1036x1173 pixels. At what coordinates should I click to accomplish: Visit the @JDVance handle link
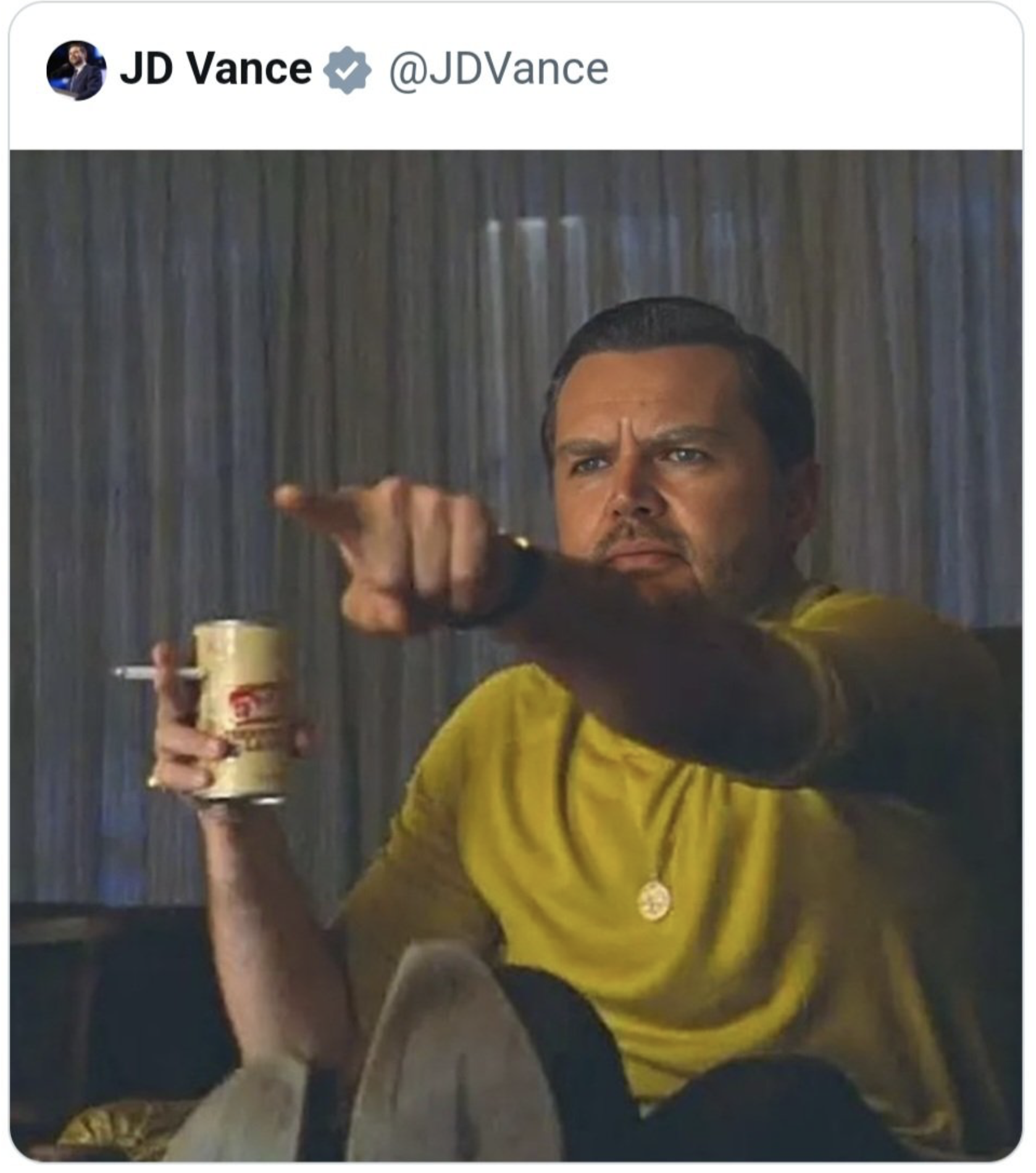click(x=498, y=69)
